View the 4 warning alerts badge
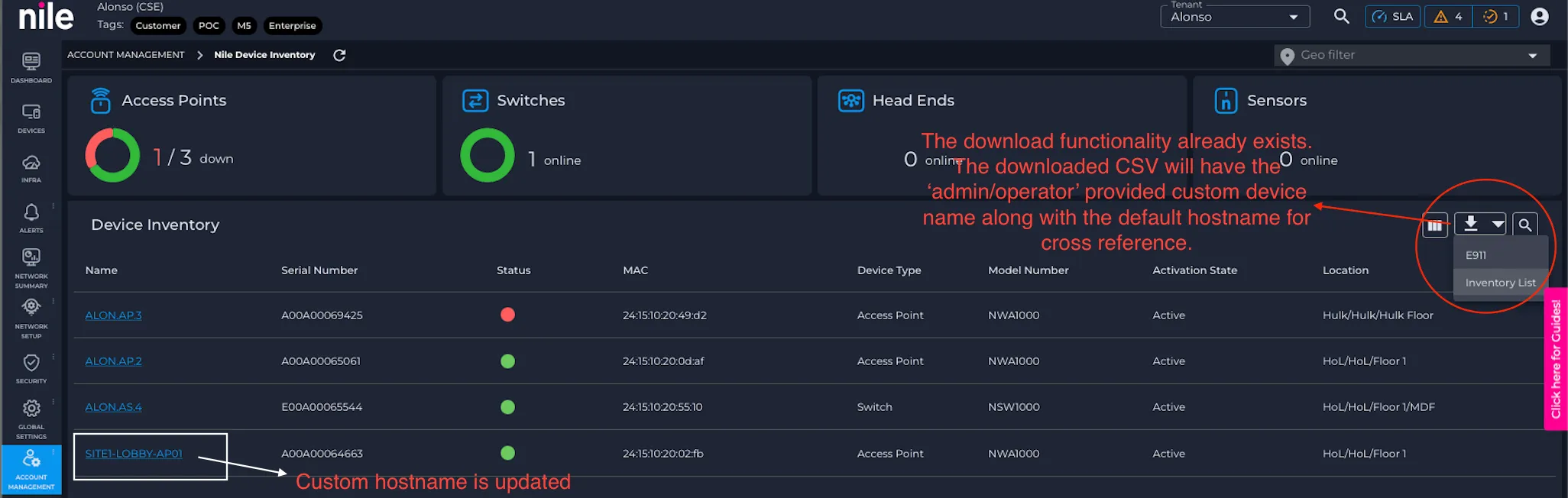Image resolution: width=1568 pixels, height=498 pixels. coord(1448,16)
